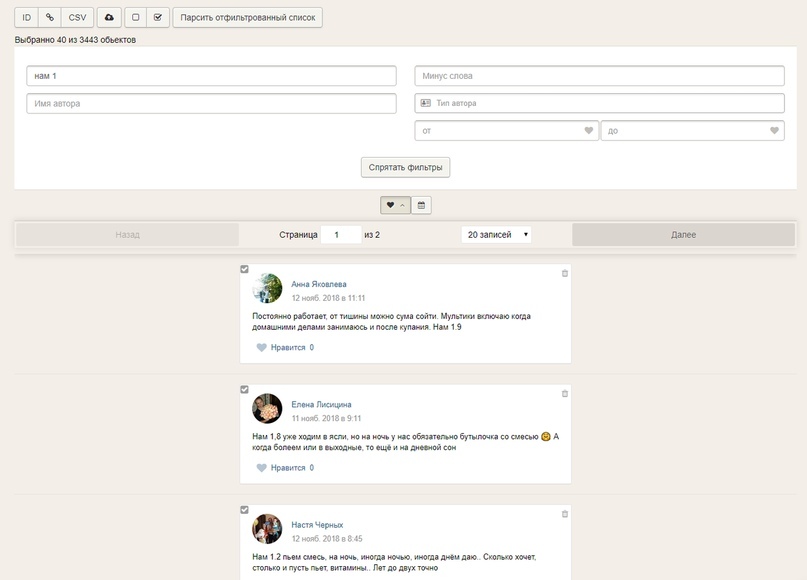Click the likes до field
The width and height of the screenshot is (807, 580).
pos(693,131)
